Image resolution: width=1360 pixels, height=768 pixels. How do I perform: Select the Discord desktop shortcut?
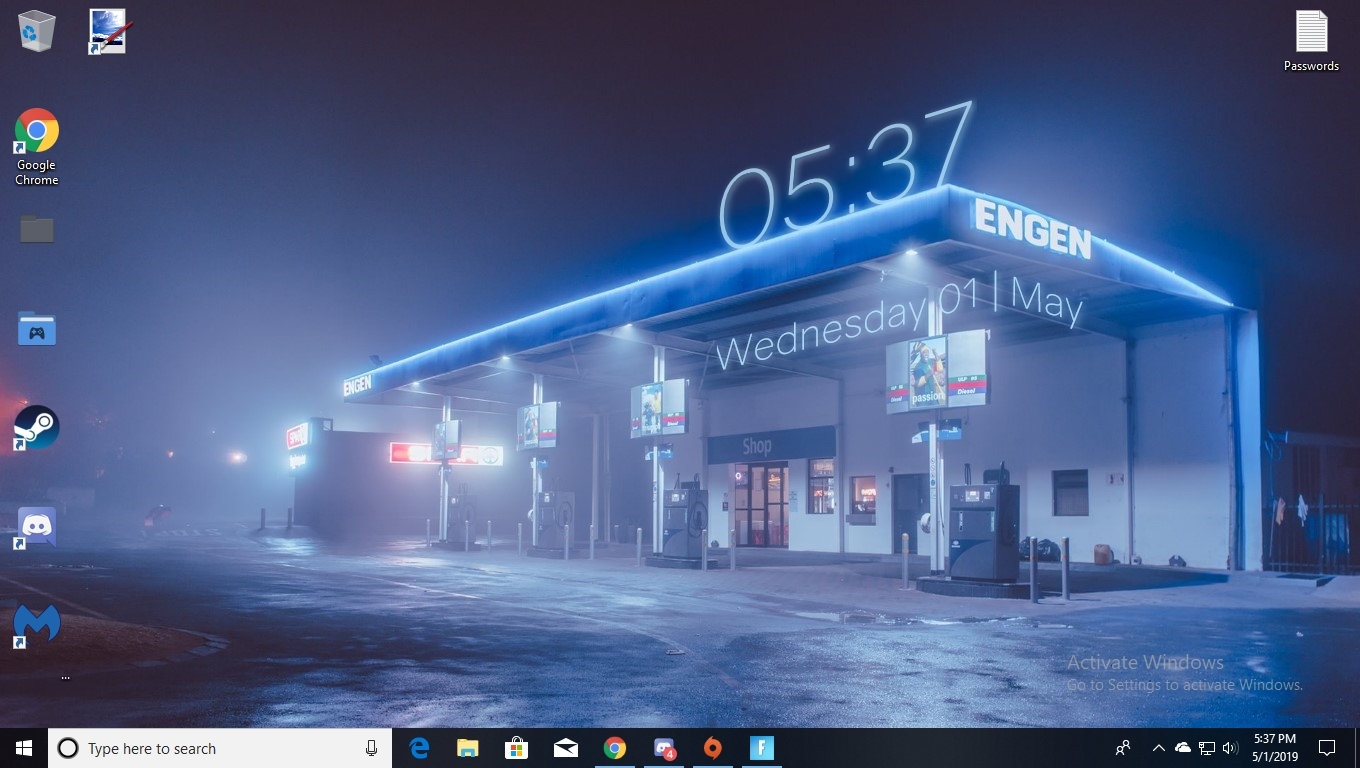[x=37, y=527]
